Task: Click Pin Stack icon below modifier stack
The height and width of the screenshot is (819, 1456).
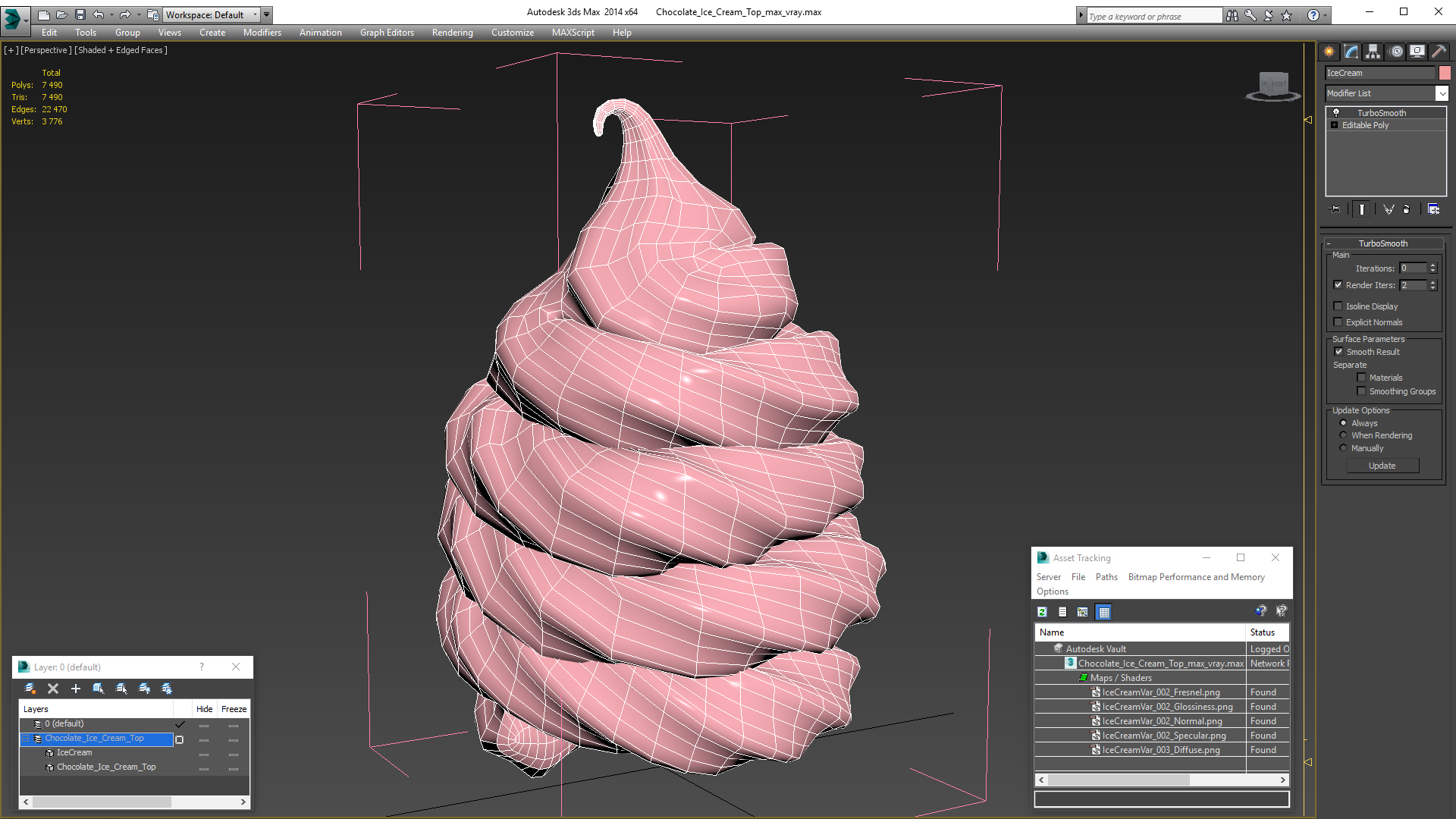Action: click(x=1335, y=209)
